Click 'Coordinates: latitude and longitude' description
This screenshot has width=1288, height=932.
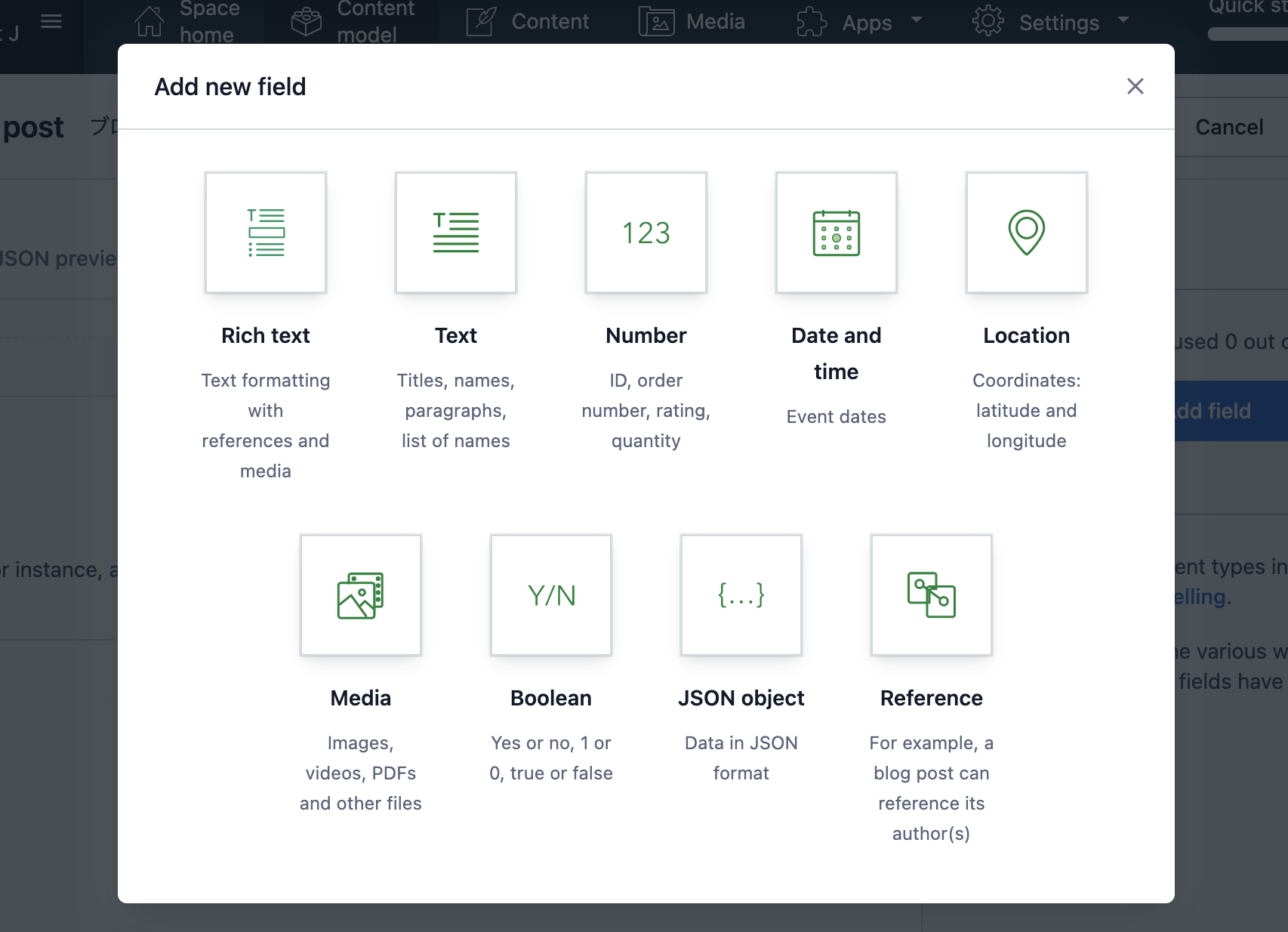(x=1027, y=411)
